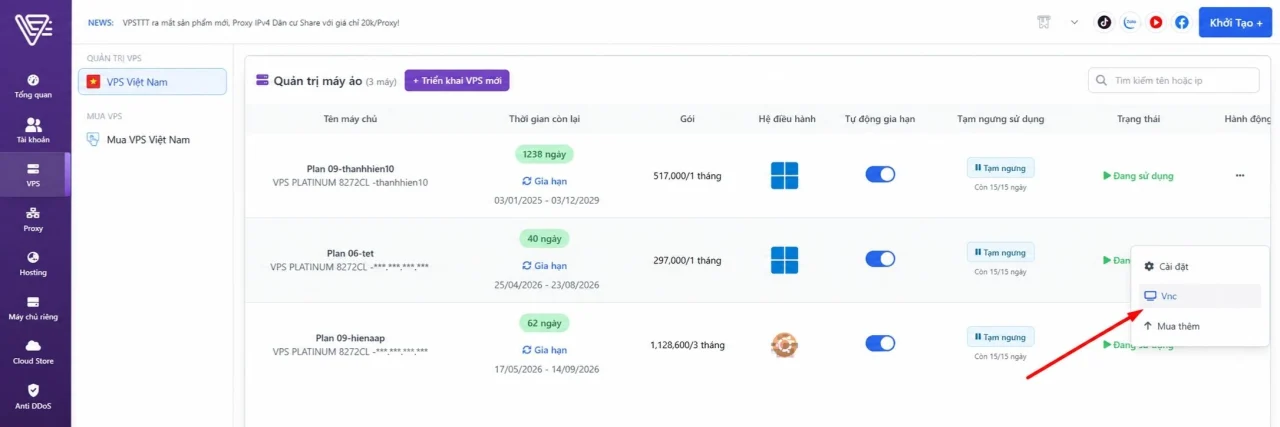The image size is (1280, 427).
Task: Click Plan 09-hienaap server name
Action: pyautogui.click(x=349, y=338)
